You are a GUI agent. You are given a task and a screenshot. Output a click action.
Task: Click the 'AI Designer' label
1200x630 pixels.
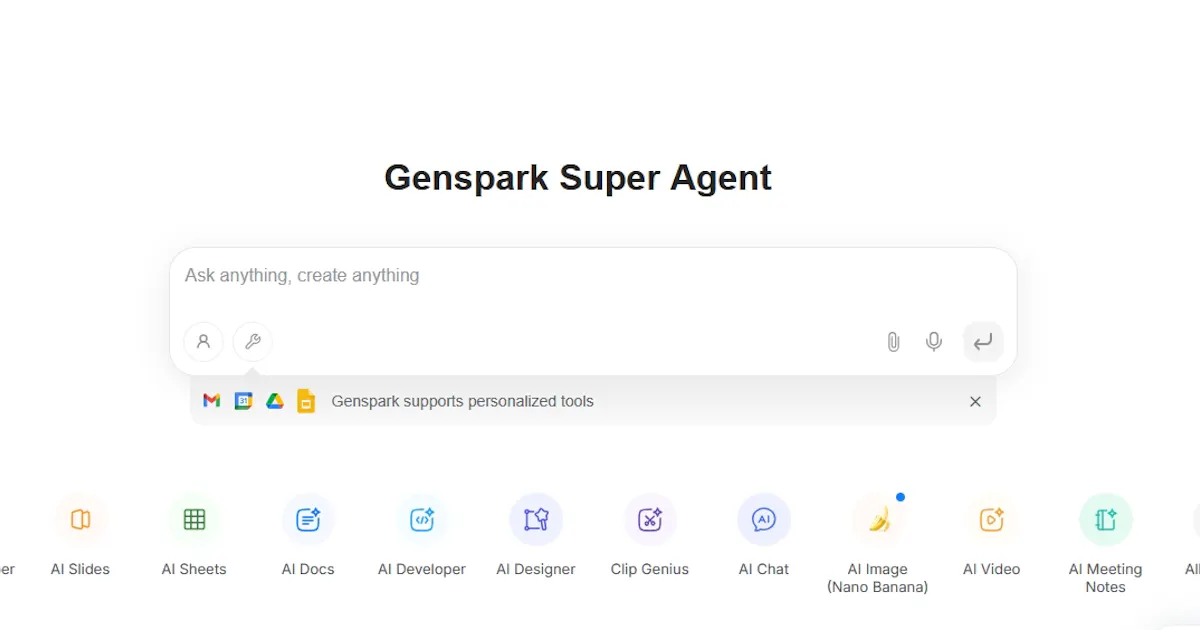pyautogui.click(x=536, y=569)
